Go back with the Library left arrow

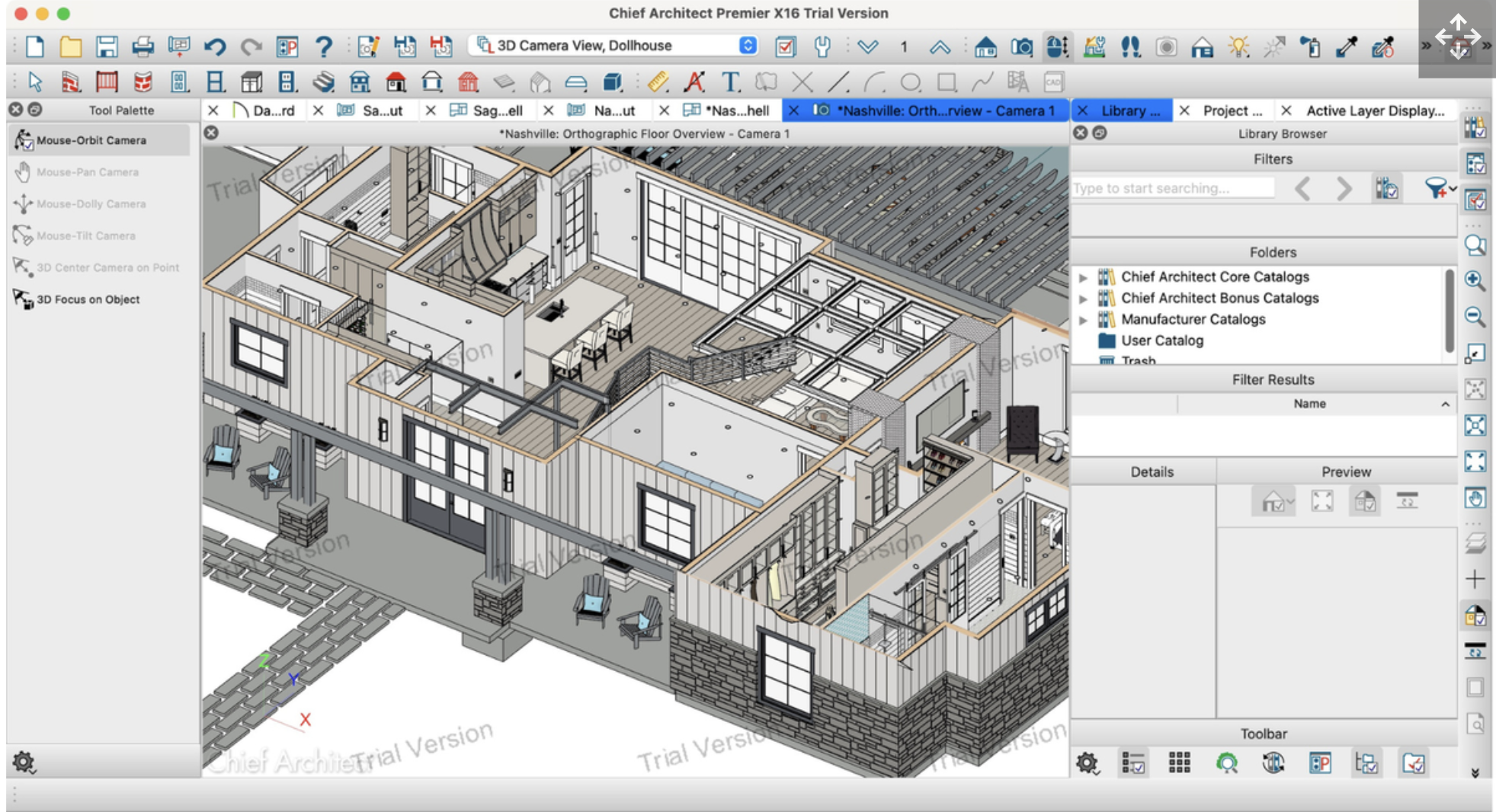click(x=1303, y=188)
